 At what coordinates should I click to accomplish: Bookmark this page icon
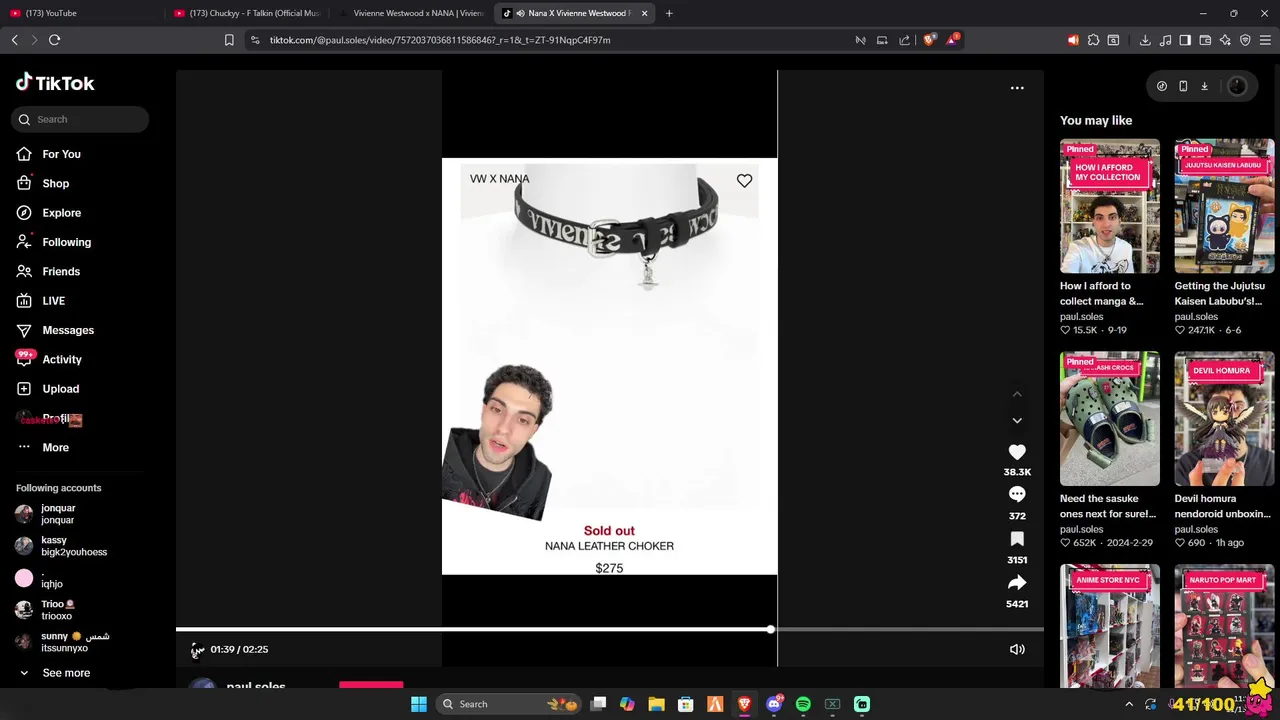[x=229, y=40]
